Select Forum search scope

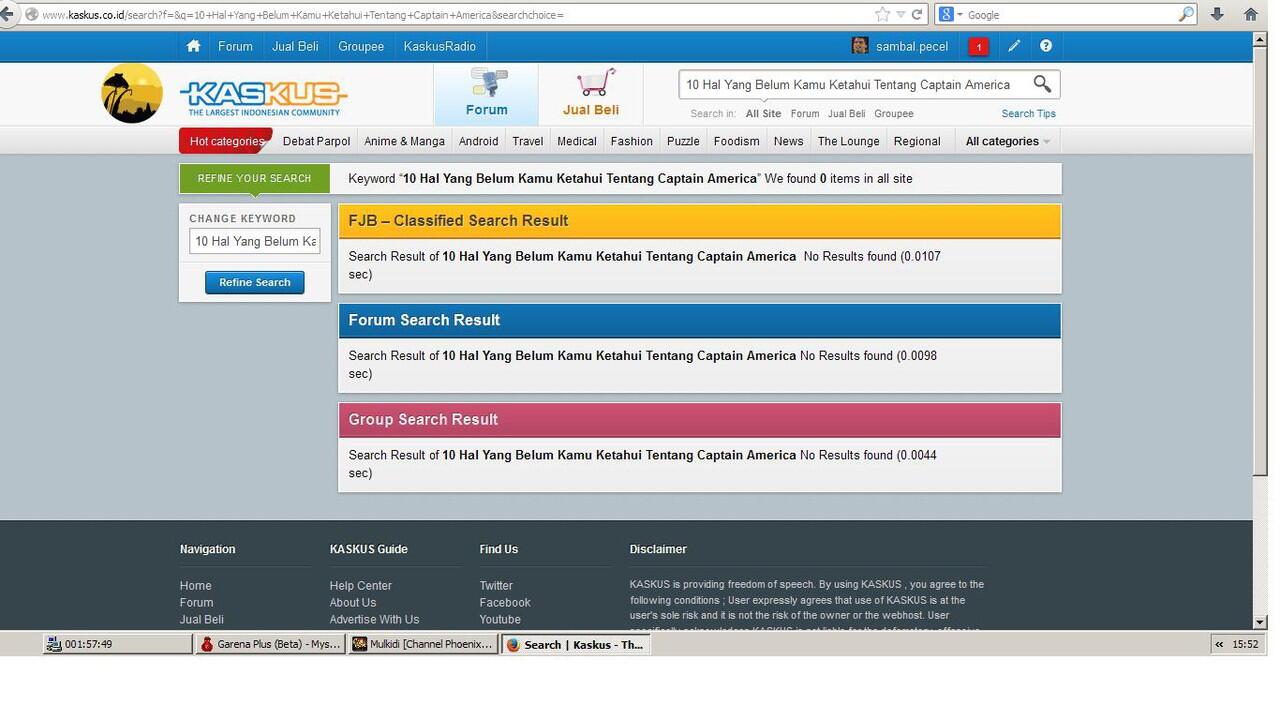(x=805, y=114)
